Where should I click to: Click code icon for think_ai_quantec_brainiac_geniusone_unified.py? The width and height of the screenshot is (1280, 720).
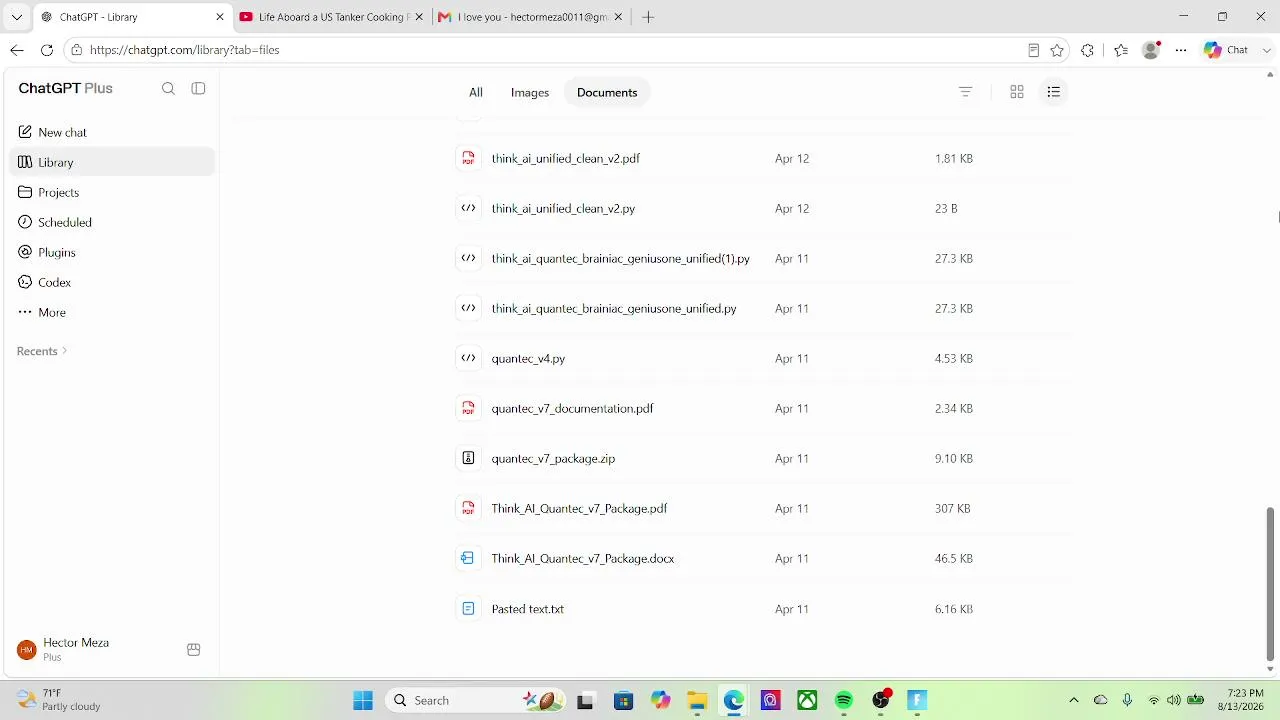[468, 308]
